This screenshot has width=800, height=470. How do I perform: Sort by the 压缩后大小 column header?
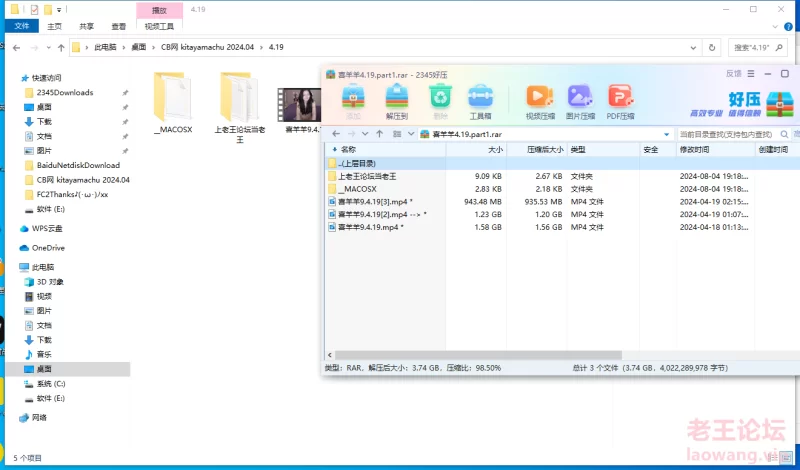click(537, 150)
